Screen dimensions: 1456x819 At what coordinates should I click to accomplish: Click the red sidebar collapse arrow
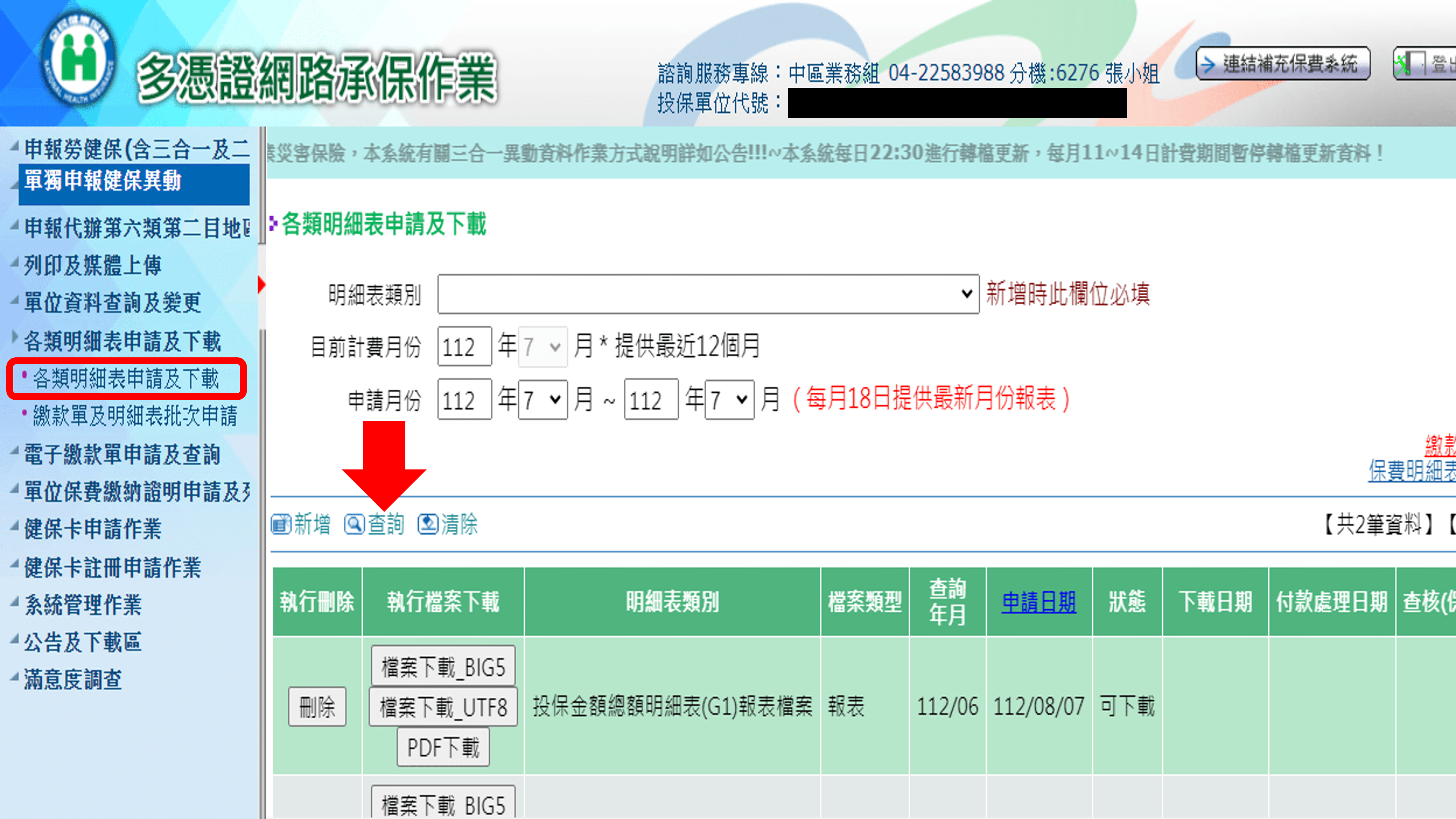pos(261,284)
